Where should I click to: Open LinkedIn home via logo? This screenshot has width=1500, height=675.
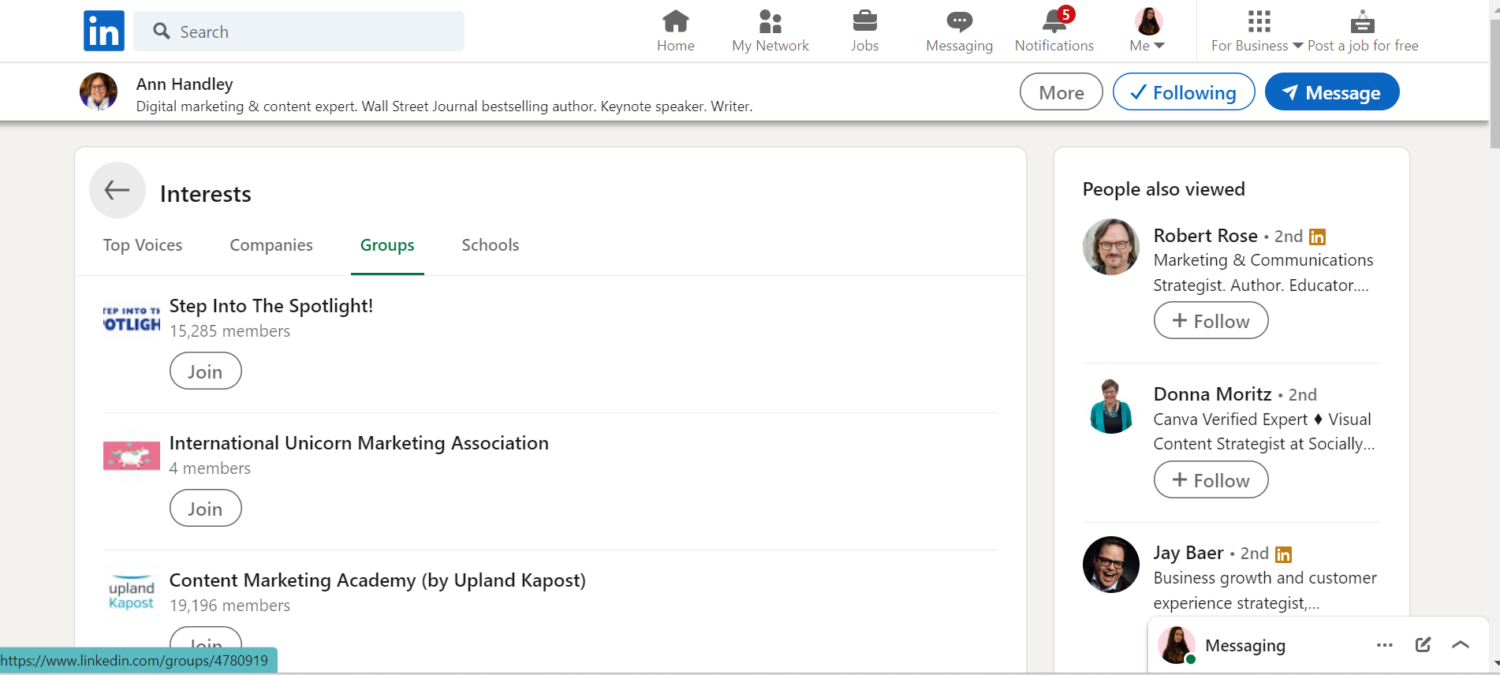click(x=103, y=31)
